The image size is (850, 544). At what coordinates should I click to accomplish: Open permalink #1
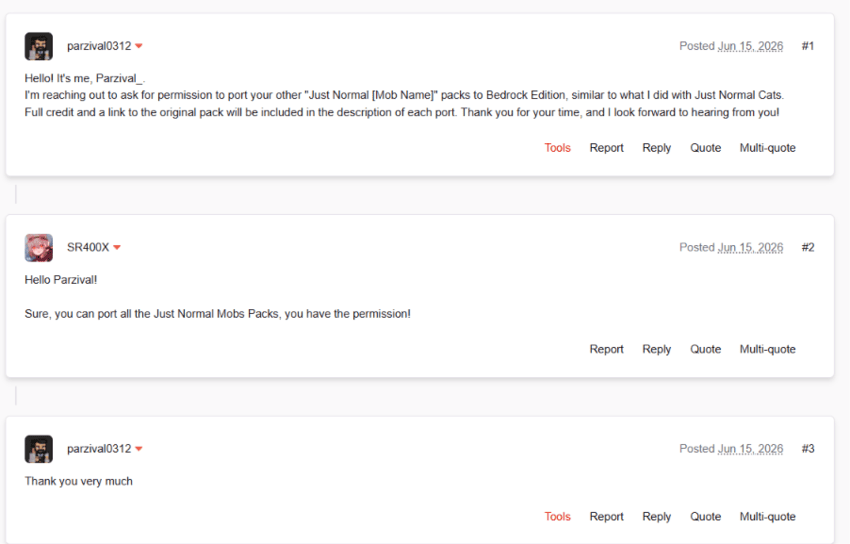pyautogui.click(x=808, y=46)
